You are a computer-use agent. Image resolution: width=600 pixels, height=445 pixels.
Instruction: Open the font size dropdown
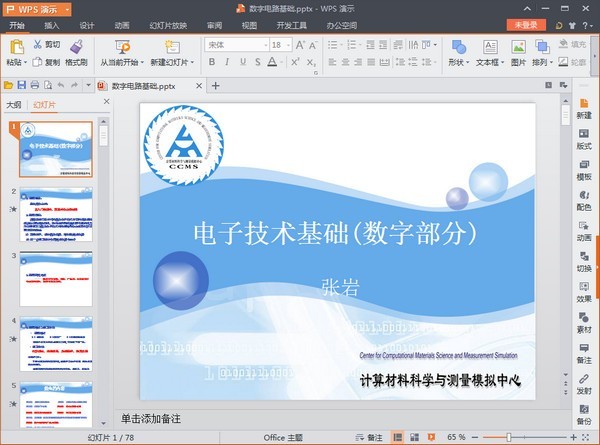point(289,45)
